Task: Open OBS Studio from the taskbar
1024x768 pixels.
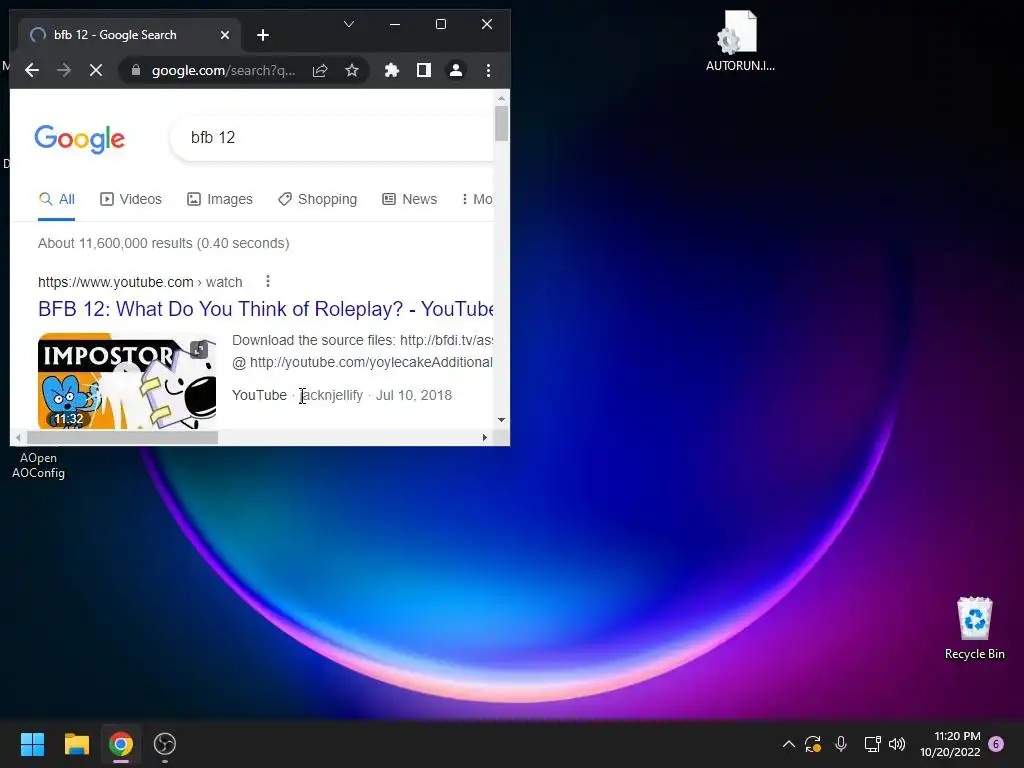Action: [165, 744]
